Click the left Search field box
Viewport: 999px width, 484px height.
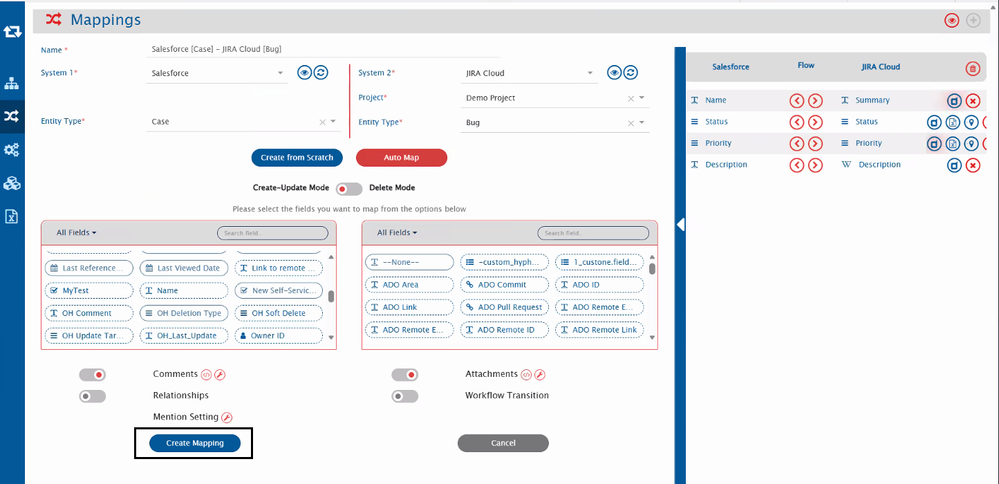(x=273, y=233)
